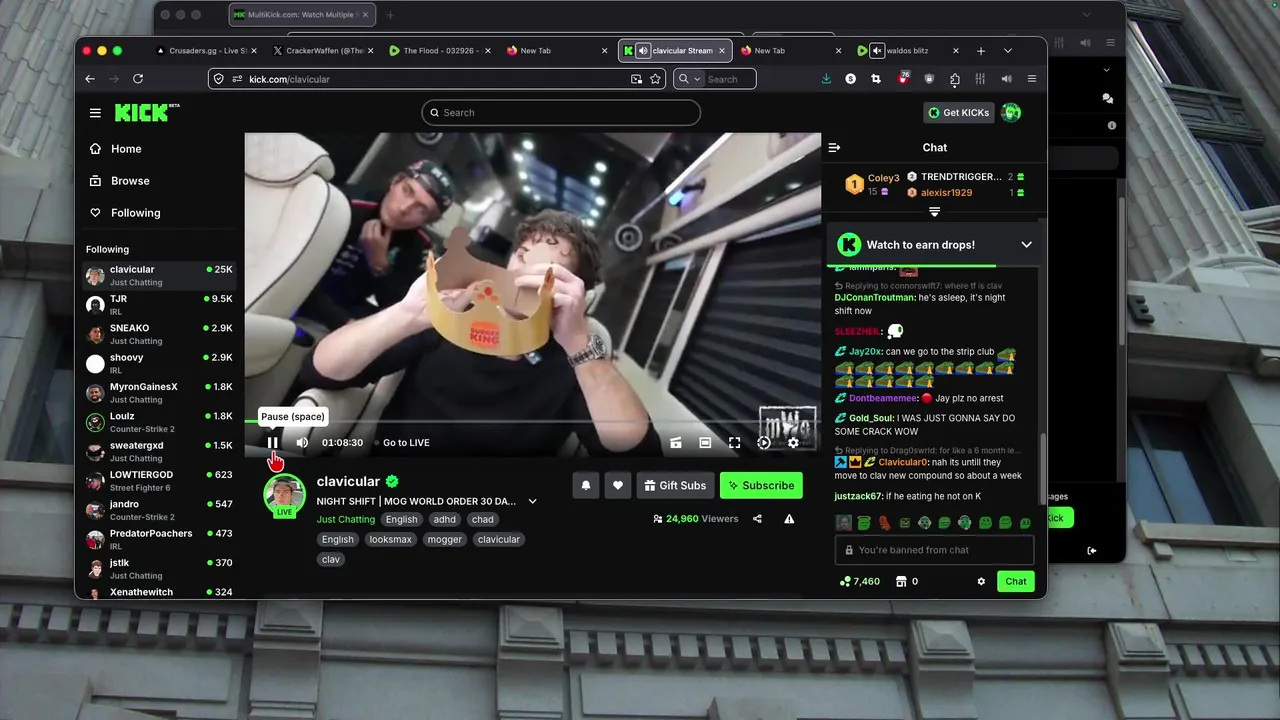The image size is (1280, 720).
Task: Click the green Subscribe button
Action: tap(761, 485)
